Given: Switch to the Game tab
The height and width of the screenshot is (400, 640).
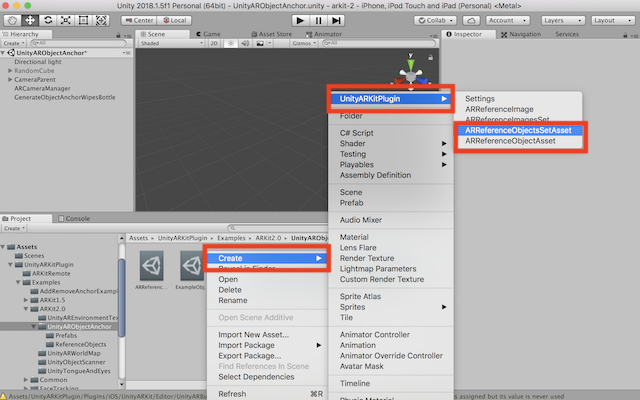Looking at the screenshot, I should (208, 34).
